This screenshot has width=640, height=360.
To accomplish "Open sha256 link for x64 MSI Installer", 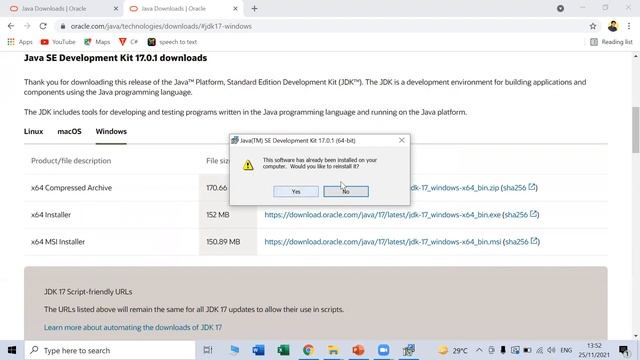I will click(522, 242).
